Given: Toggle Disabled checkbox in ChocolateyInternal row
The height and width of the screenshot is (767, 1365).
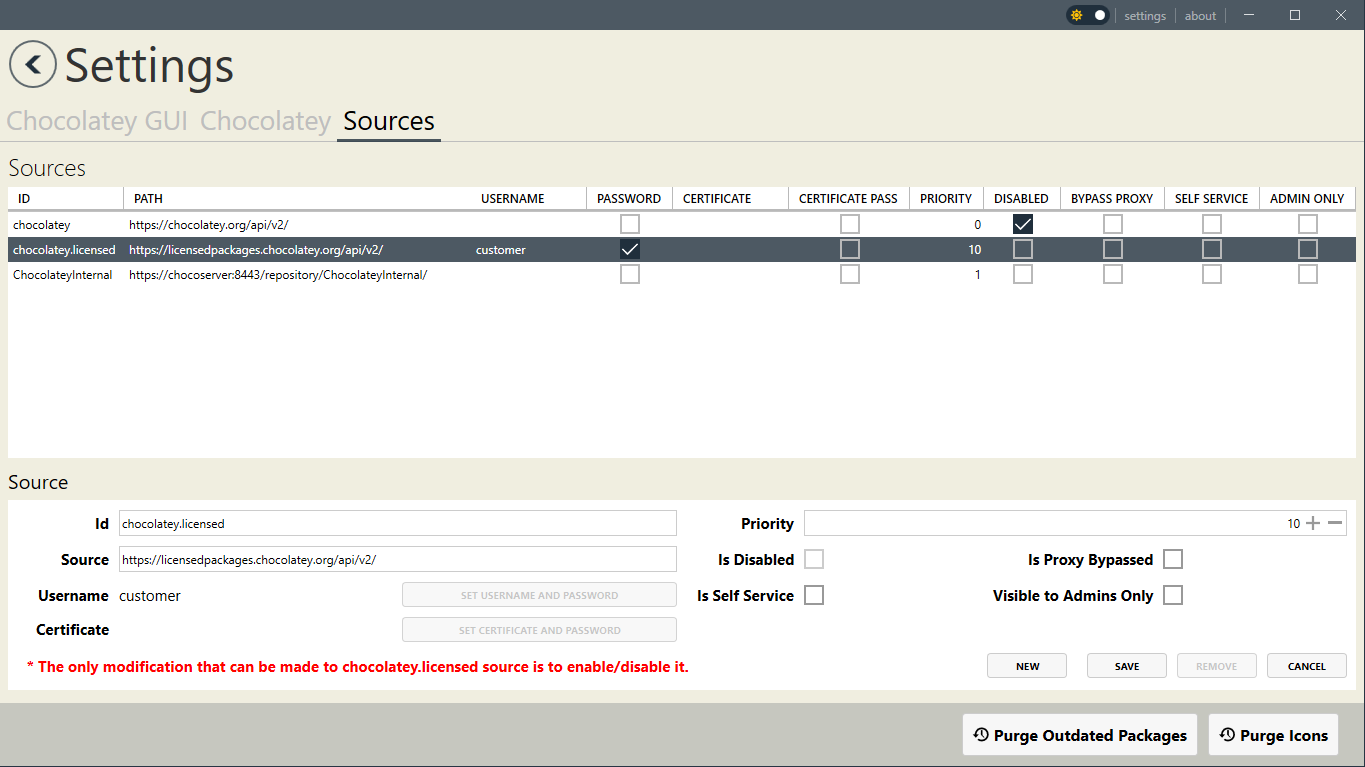Looking at the screenshot, I should pos(1023,274).
